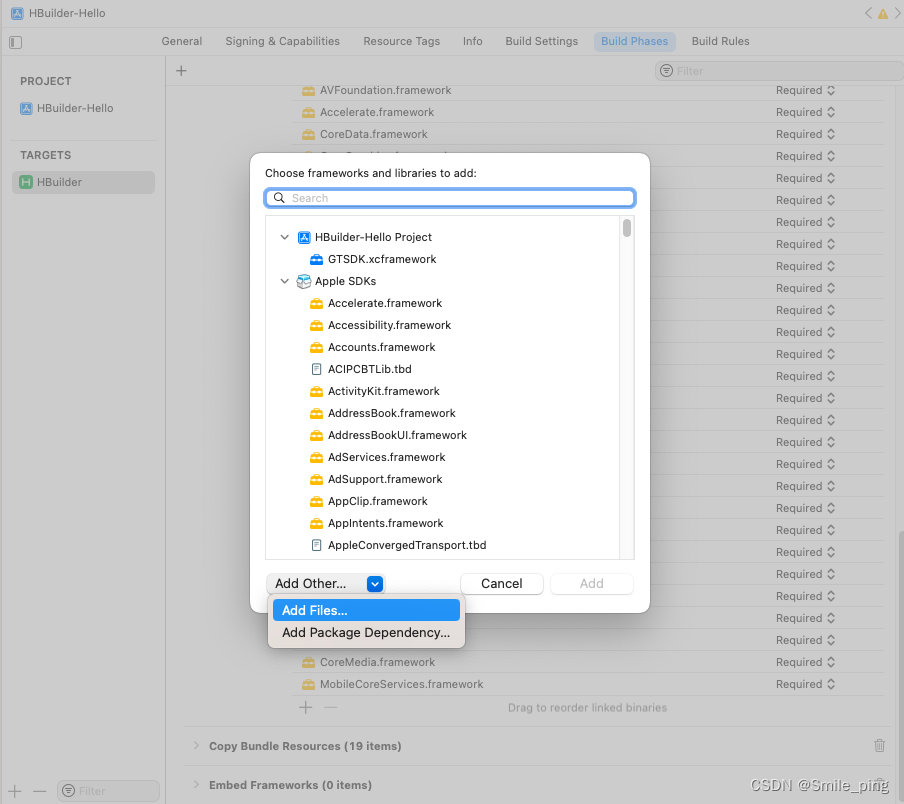Click into the frameworks Search field
Image resolution: width=904 pixels, height=804 pixels.
click(x=450, y=198)
